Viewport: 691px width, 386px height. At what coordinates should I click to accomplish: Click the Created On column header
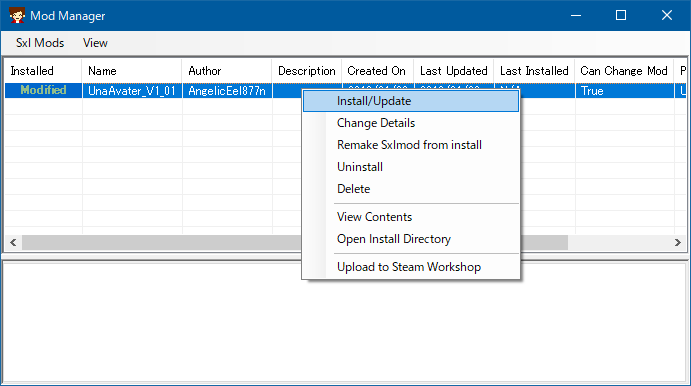378,71
